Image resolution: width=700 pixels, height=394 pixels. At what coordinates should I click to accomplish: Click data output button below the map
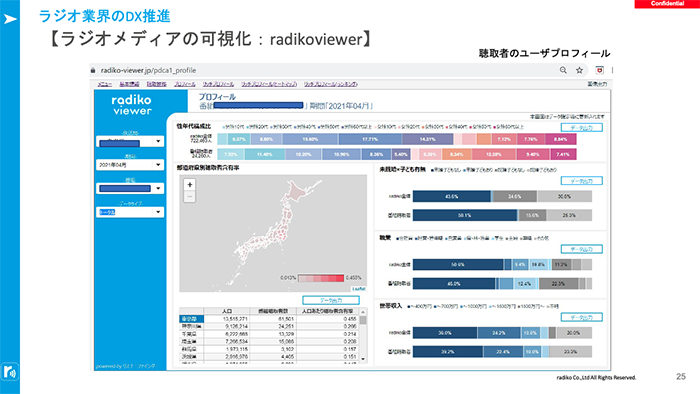(x=331, y=300)
